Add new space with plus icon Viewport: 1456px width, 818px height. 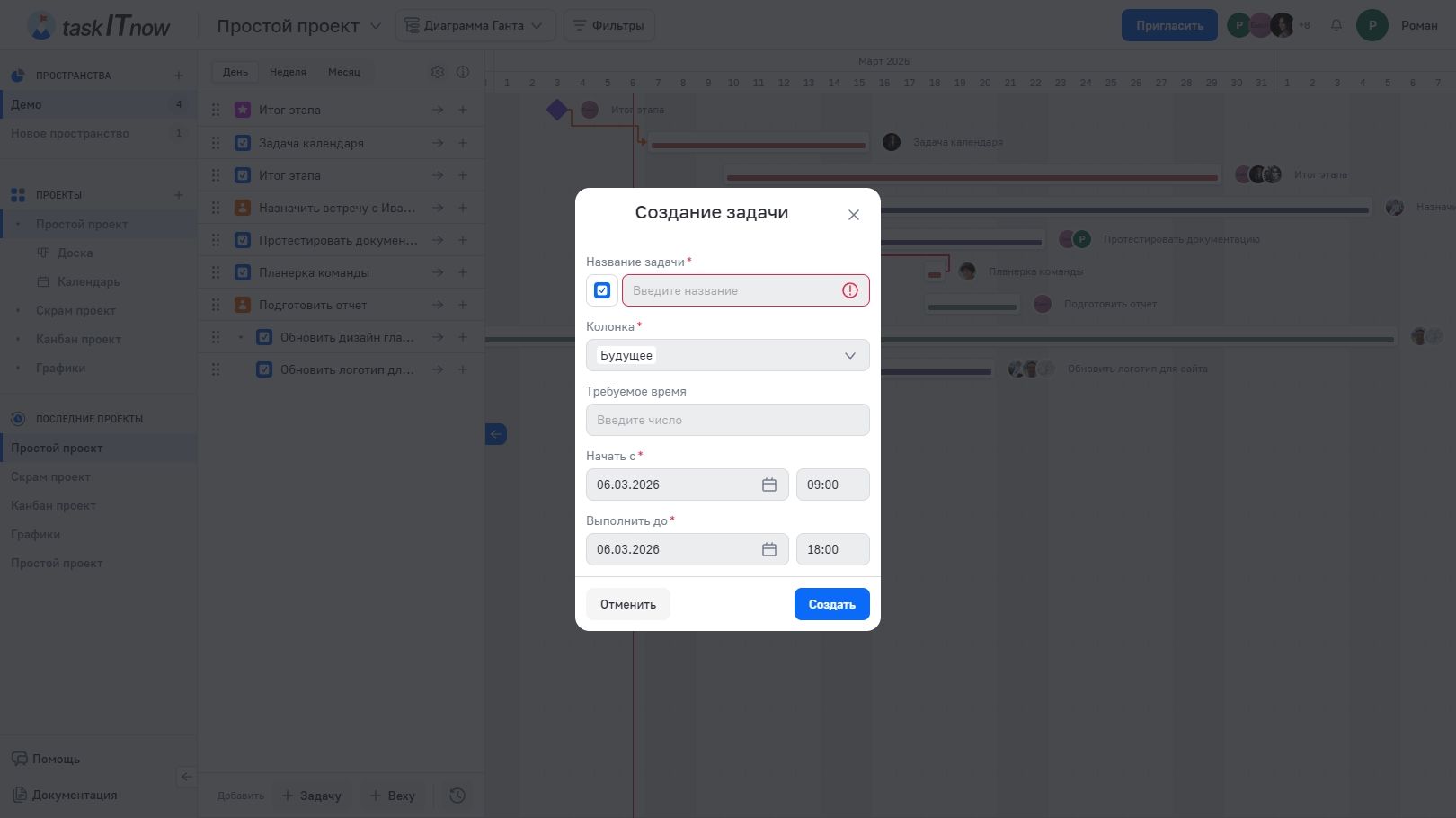pyautogui.click(x=179, y=76)
